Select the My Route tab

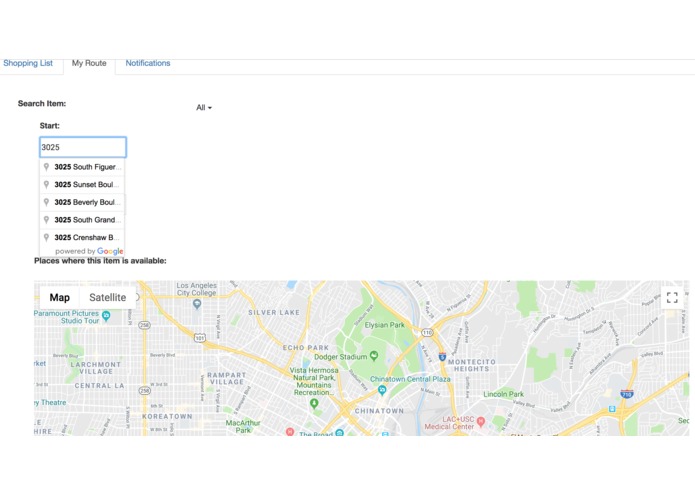(89, 63)
